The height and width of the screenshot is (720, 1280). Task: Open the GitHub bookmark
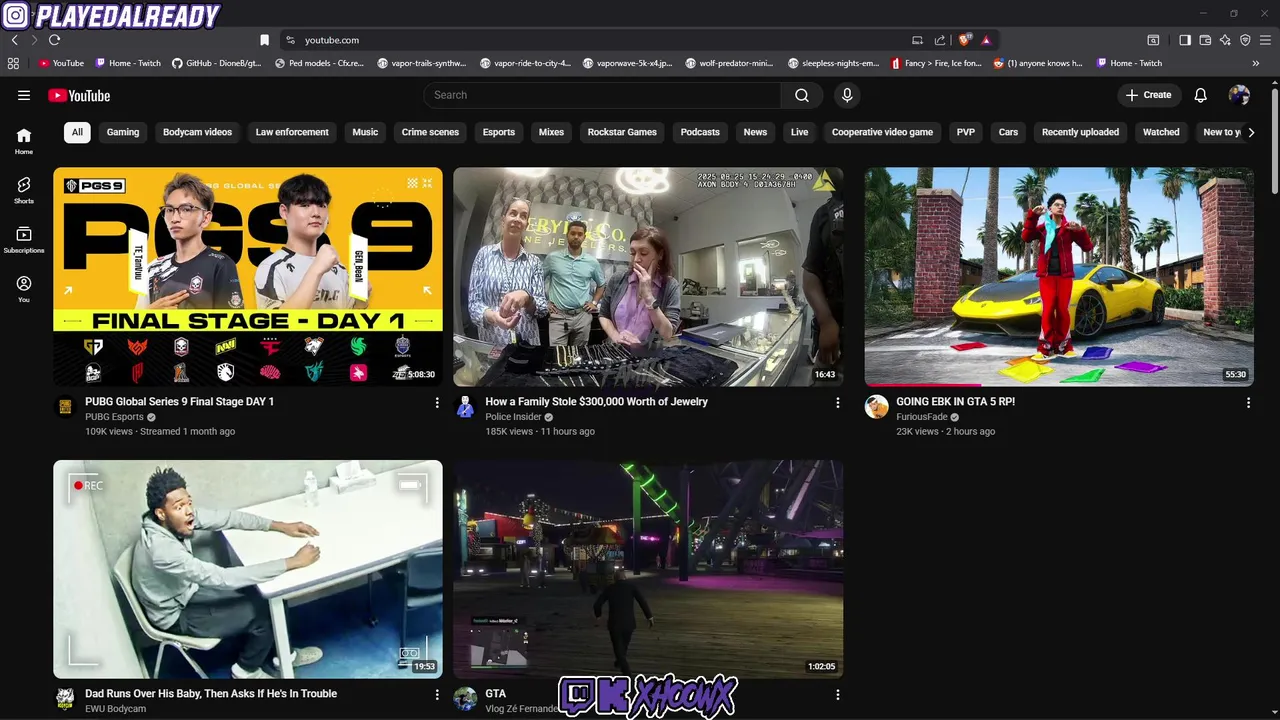(x=217, y=63)
